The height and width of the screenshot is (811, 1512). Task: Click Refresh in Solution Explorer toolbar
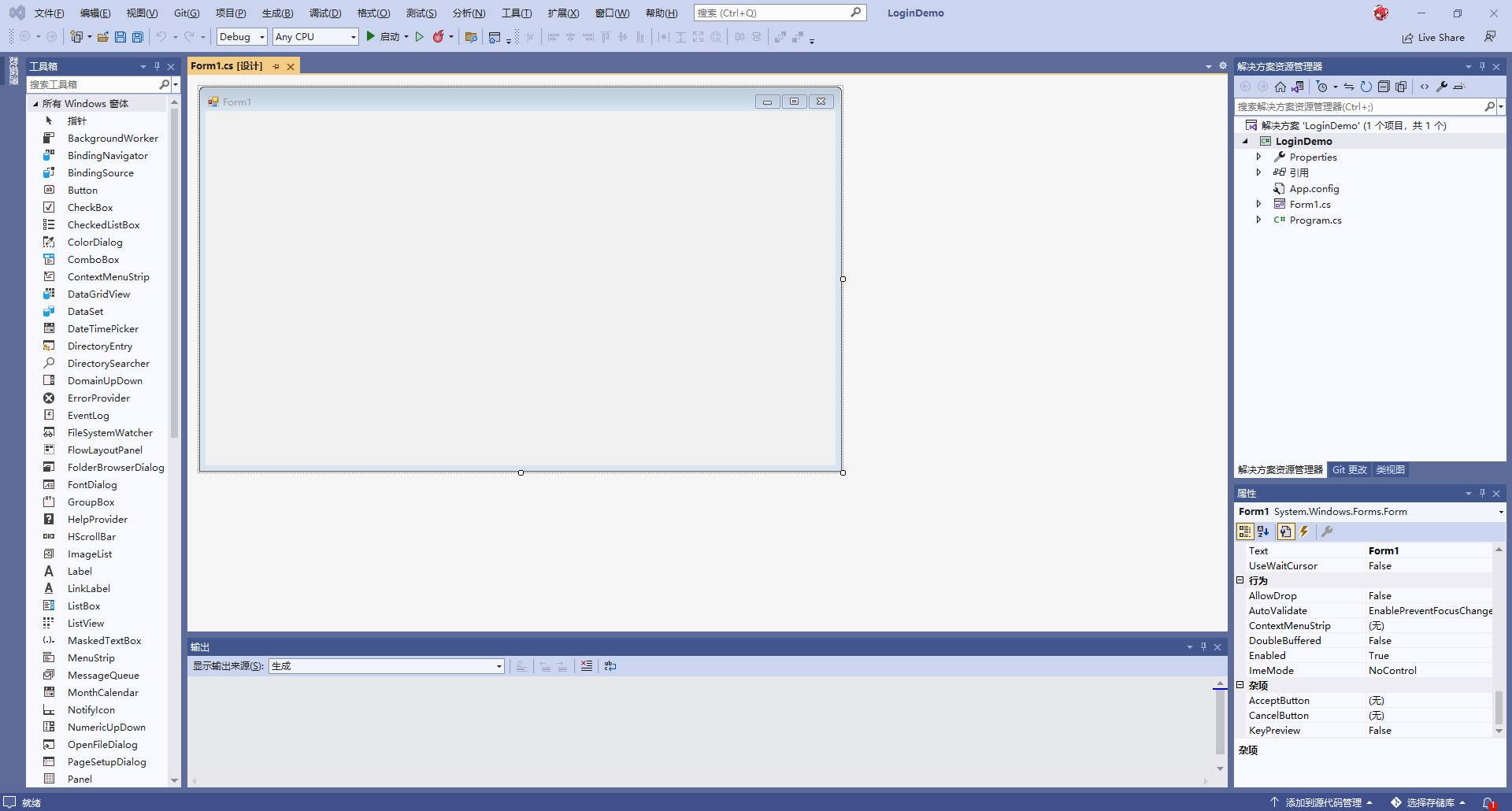[1366, 87]
